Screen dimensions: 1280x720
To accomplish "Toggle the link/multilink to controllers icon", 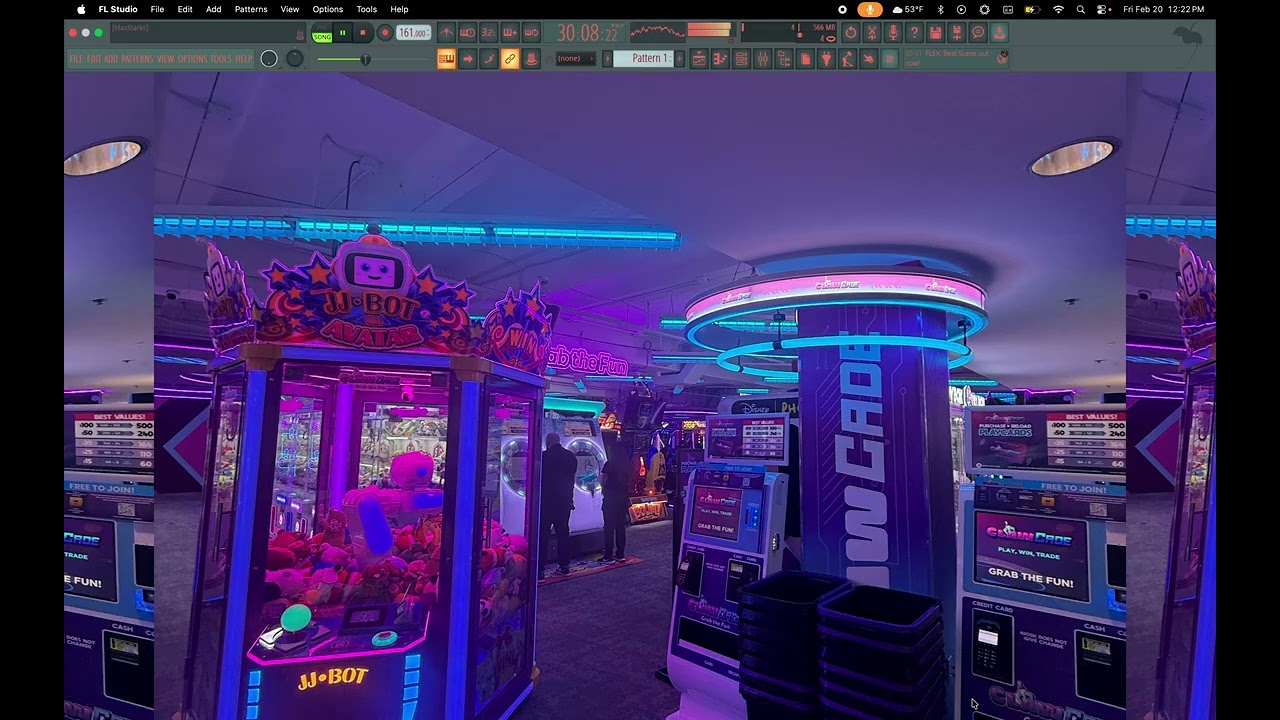I will pyautogui.click(x=509, y=58).
